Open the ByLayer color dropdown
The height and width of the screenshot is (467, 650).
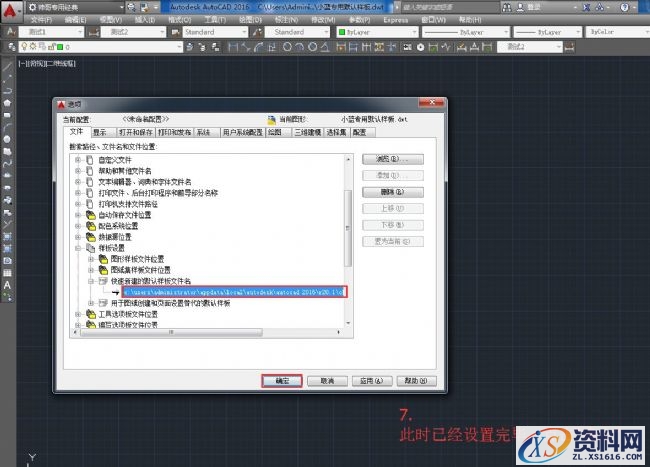pos(377,32)
